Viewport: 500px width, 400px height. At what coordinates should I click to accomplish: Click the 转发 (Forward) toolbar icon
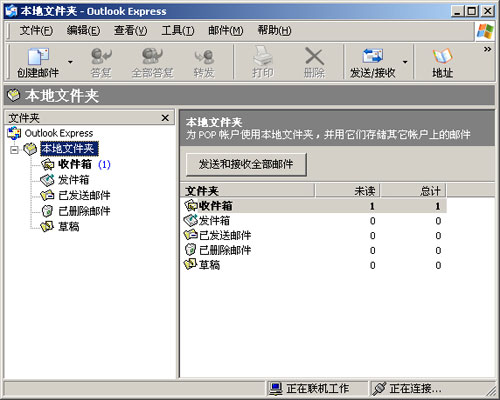point(204,57)
